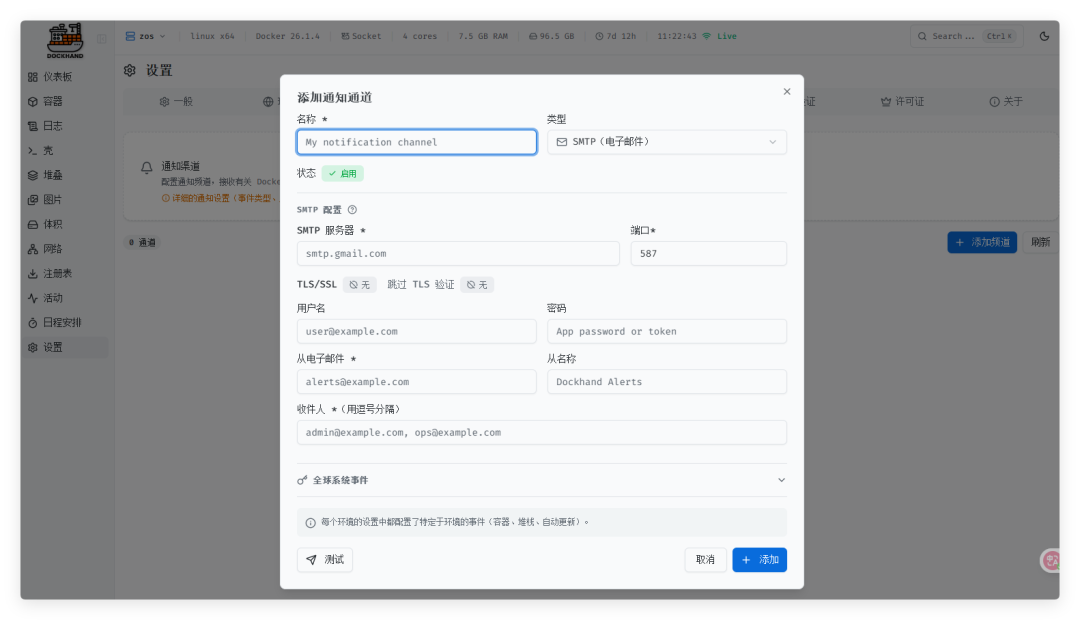Click the 设置 page gear icon
The width and height of the screenshot is (1080, 620).
coord(129,70)
